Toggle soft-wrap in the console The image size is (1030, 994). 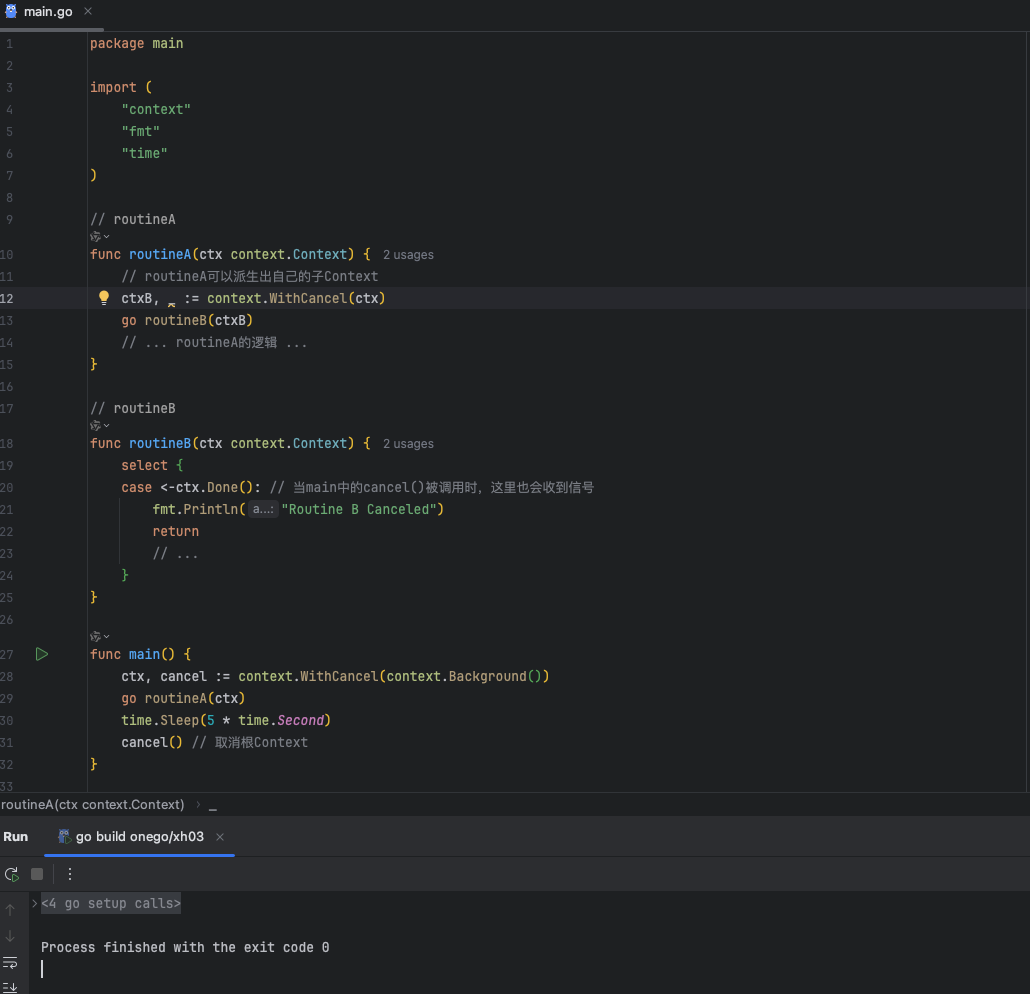pyautogui.click(x=10, y=962)
